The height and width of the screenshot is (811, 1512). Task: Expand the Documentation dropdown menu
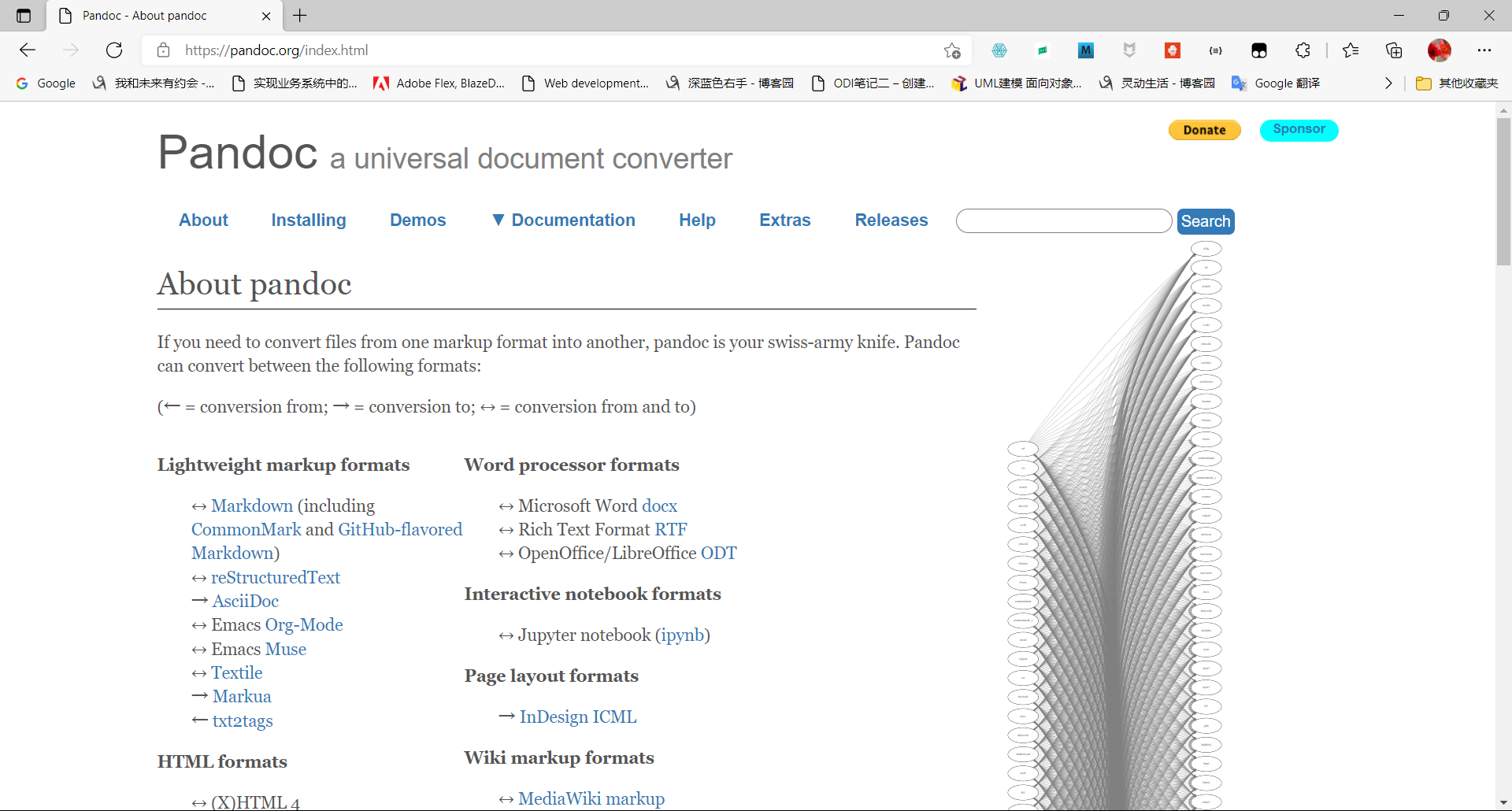tap(564, 220)
